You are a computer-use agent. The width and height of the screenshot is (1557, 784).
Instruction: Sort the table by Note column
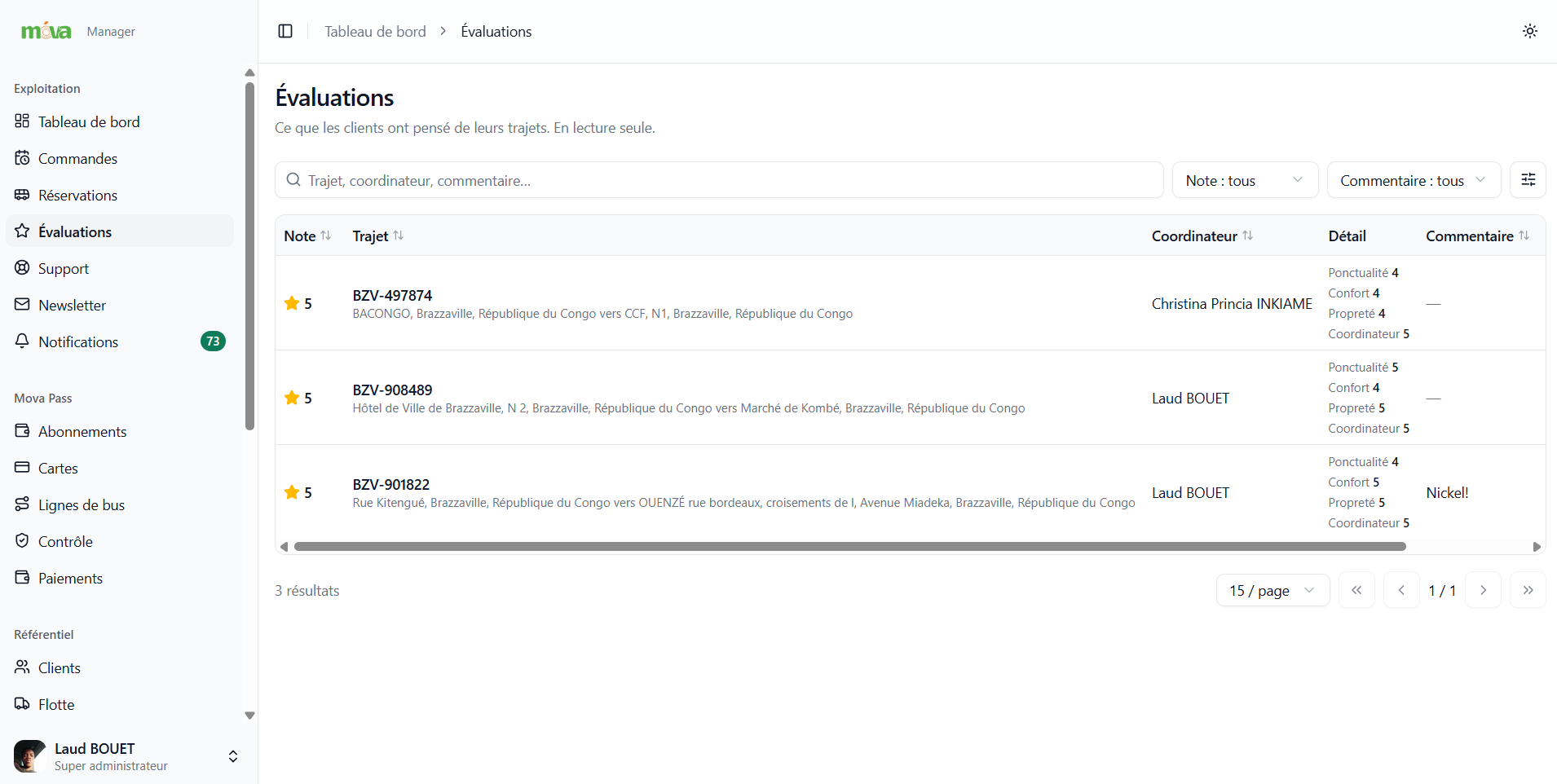pyautogui.click(x=307, y=236)
